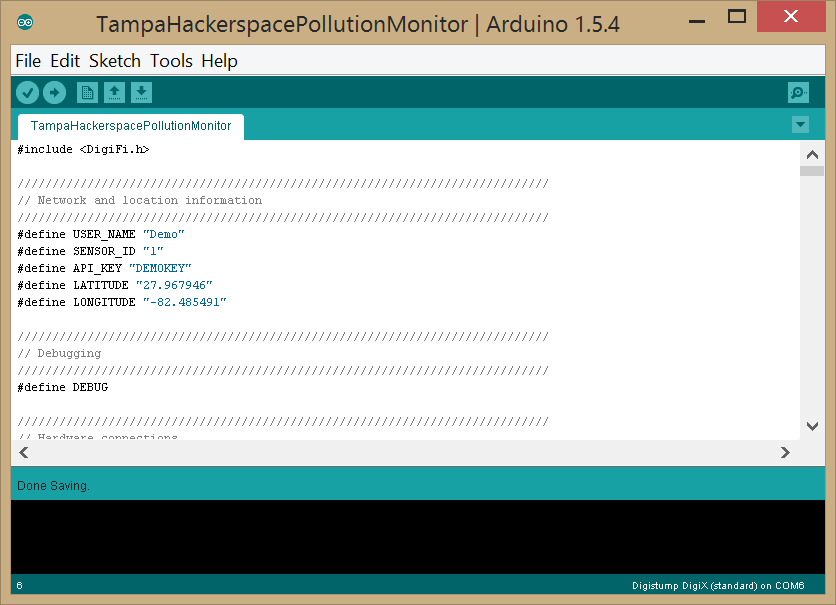
Task: Open the tab options dropdown arrow
Action: pos(800,125)
